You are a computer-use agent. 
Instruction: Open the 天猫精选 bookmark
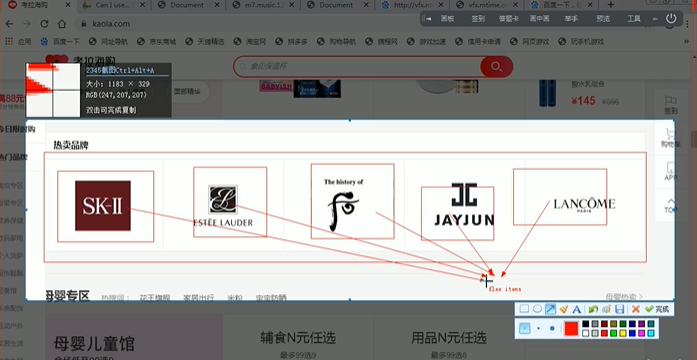(204, 41)
